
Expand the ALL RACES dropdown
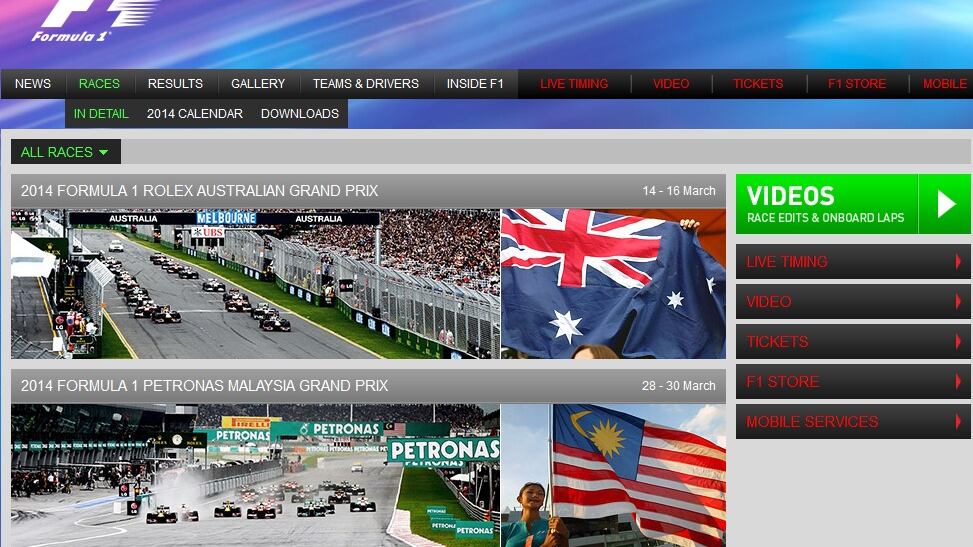65,152
